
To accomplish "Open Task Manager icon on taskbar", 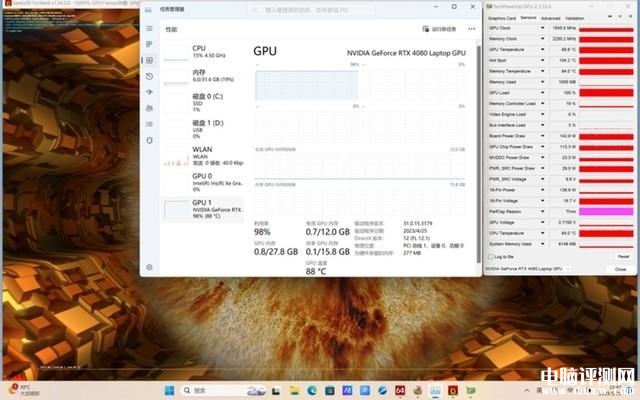I will point(435,391).
